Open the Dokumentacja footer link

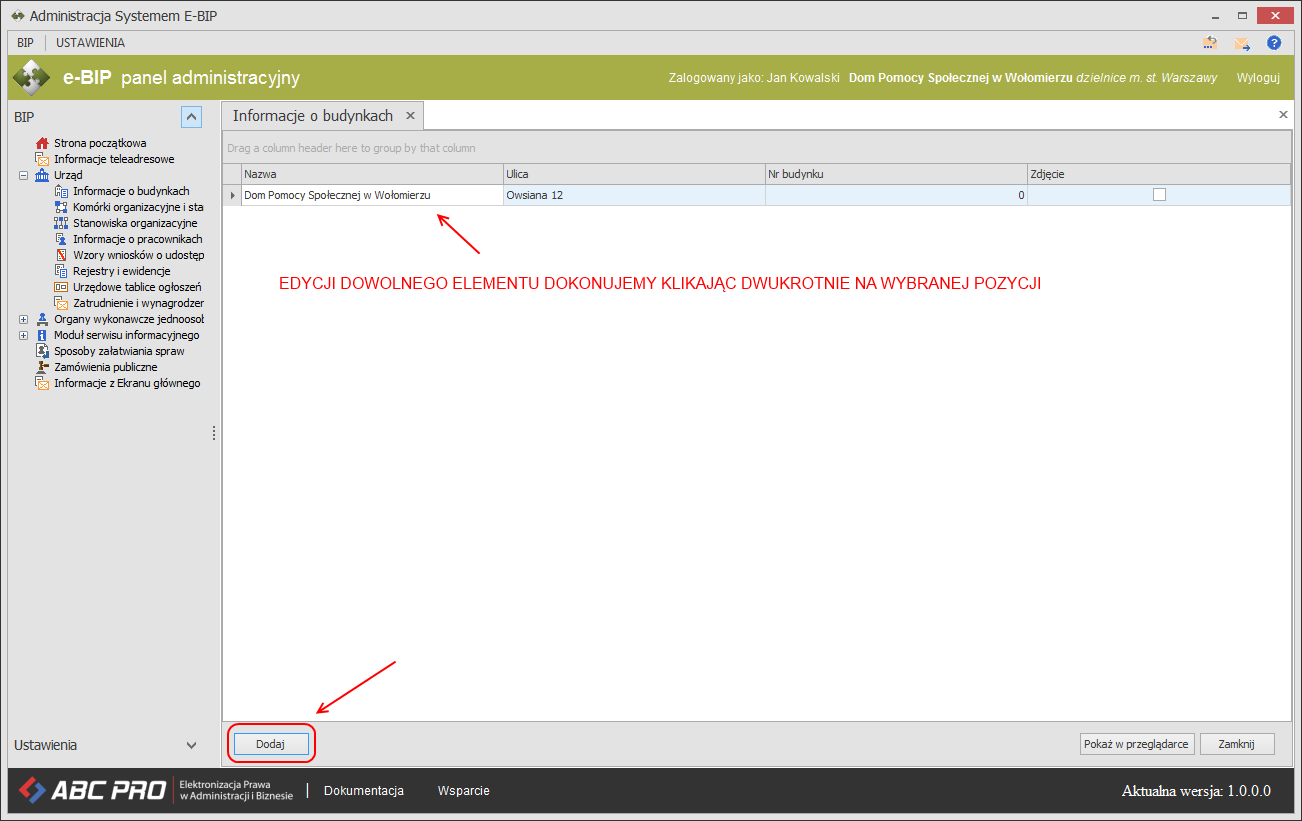[364, 790]
